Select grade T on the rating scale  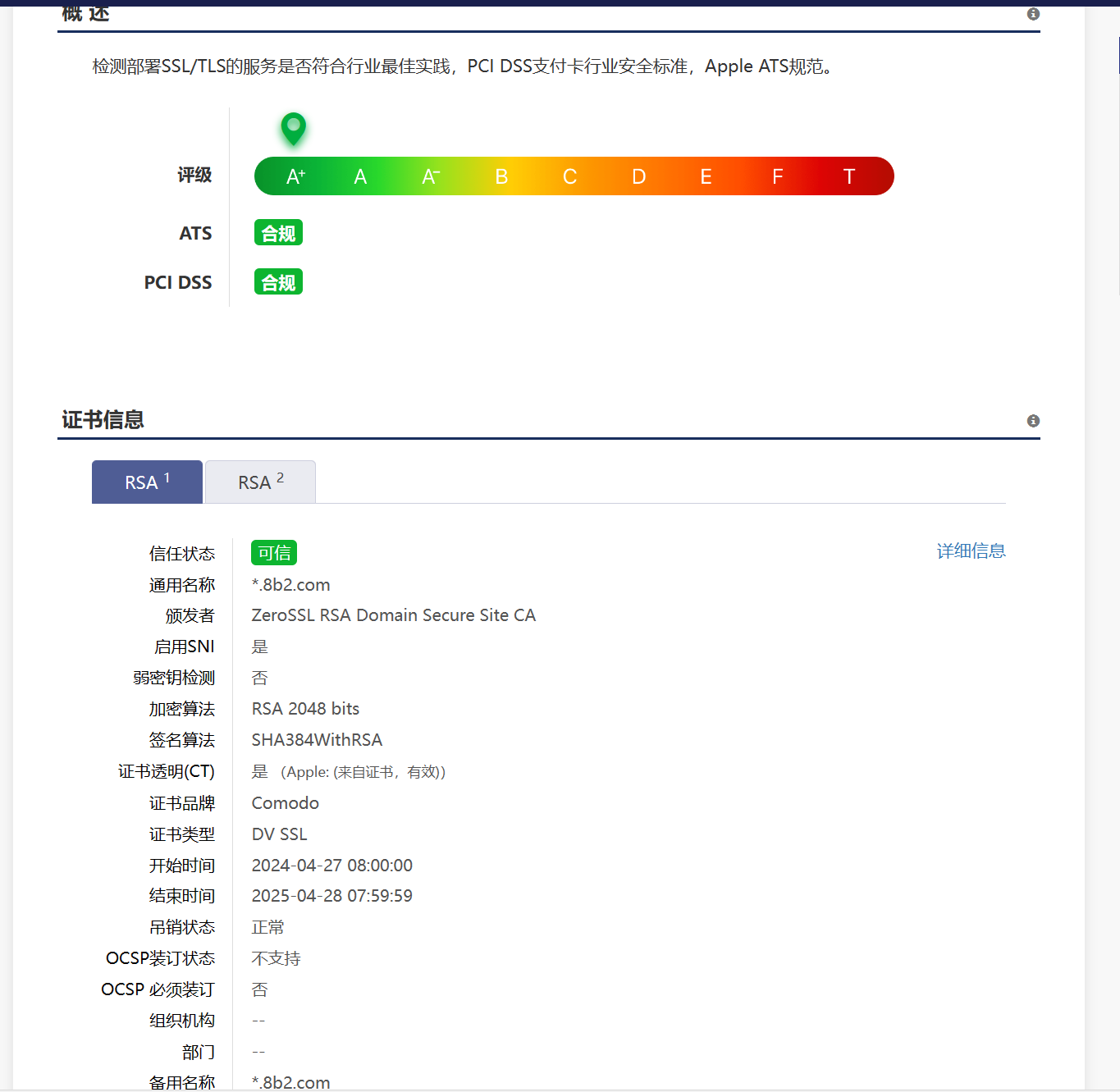(x=848, y=176)
